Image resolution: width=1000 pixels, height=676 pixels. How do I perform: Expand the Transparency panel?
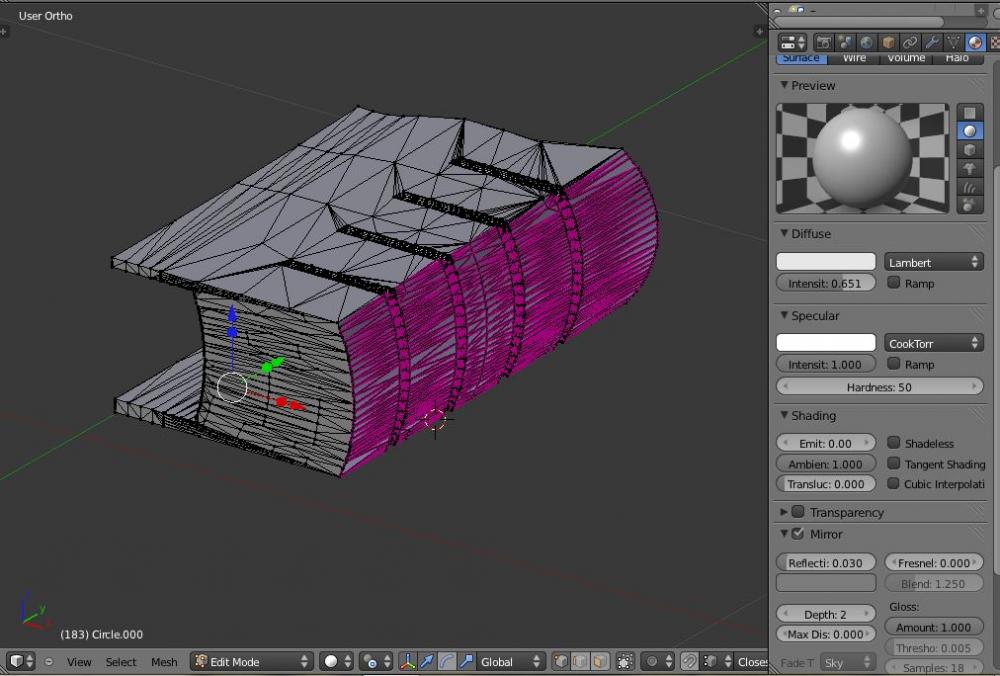coord(784,512)
